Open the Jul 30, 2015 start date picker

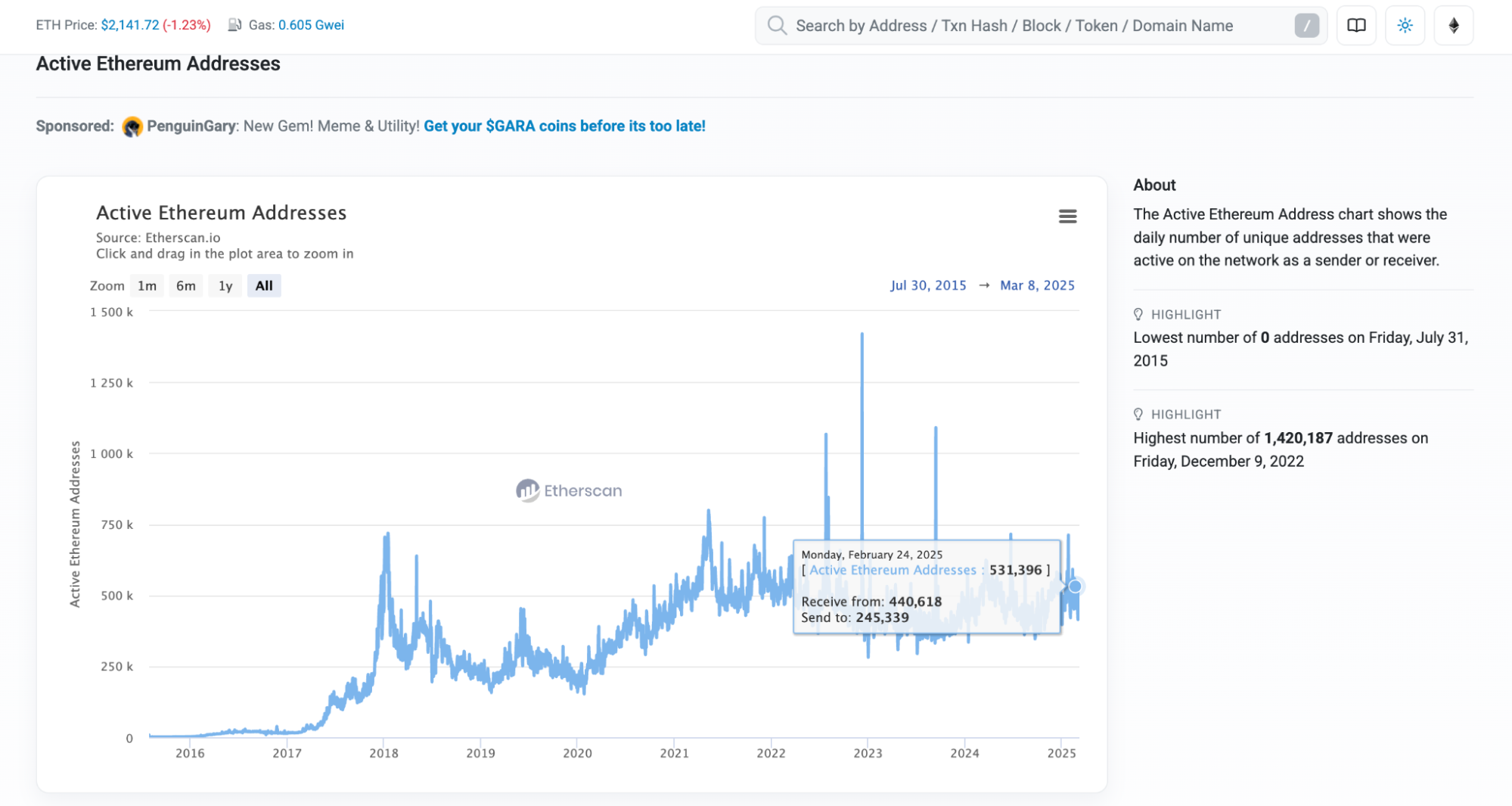(928, 285)
